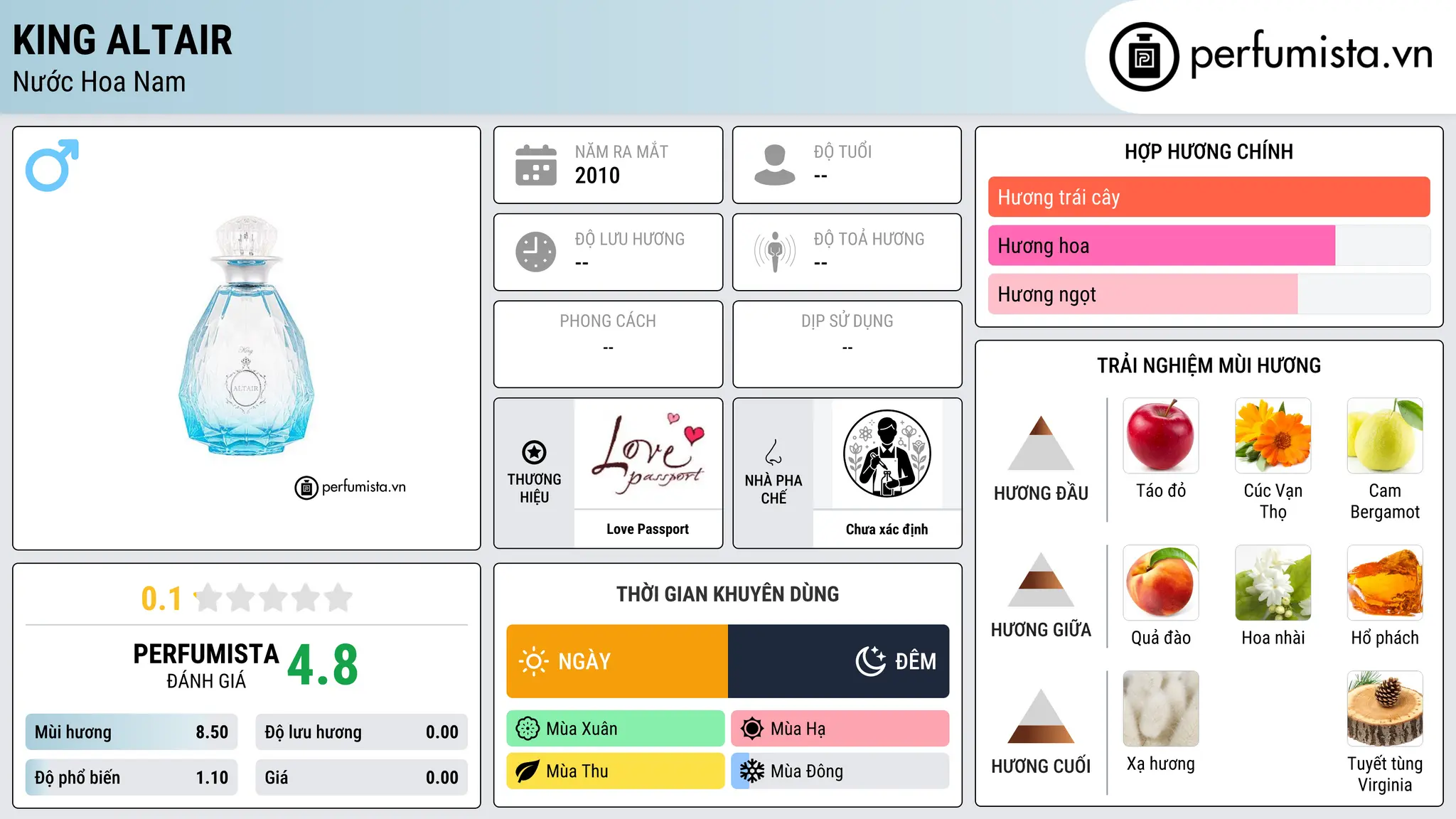Click the Trải Nghiệm Mùi Hương heading
1456x819 pixels.
point(1209,365)
